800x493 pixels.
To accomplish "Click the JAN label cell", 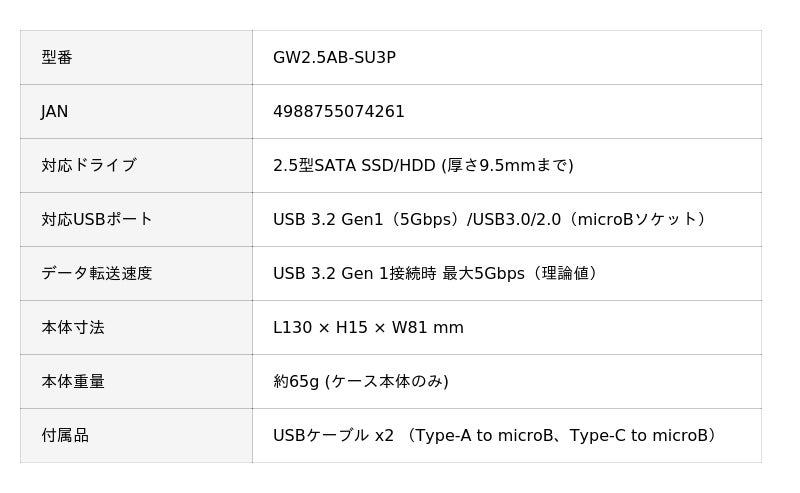I will click(x=55, y=112).
